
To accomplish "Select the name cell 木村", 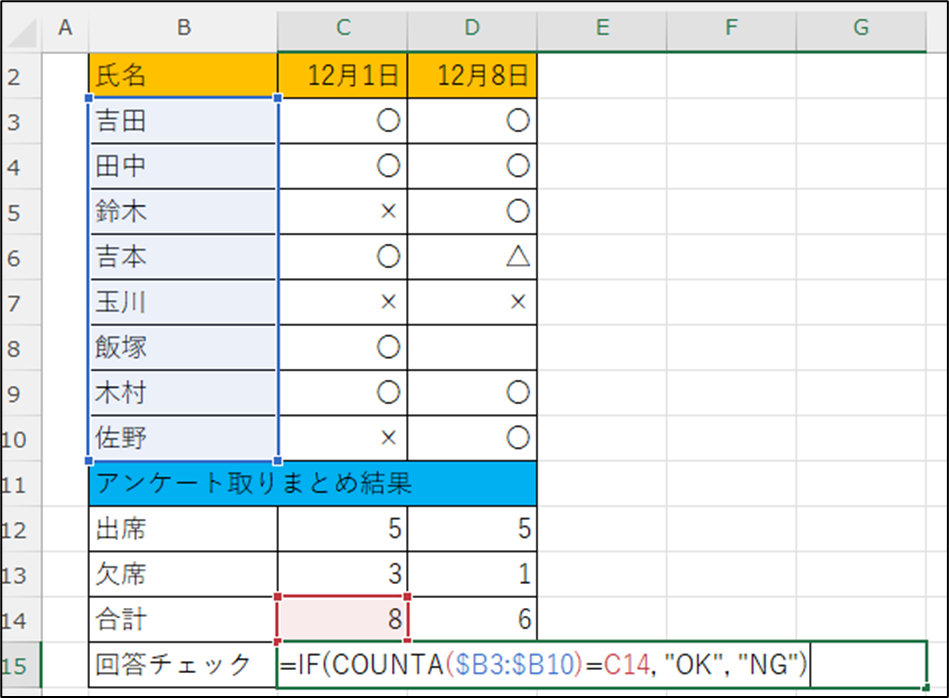I will coord(183,393).
